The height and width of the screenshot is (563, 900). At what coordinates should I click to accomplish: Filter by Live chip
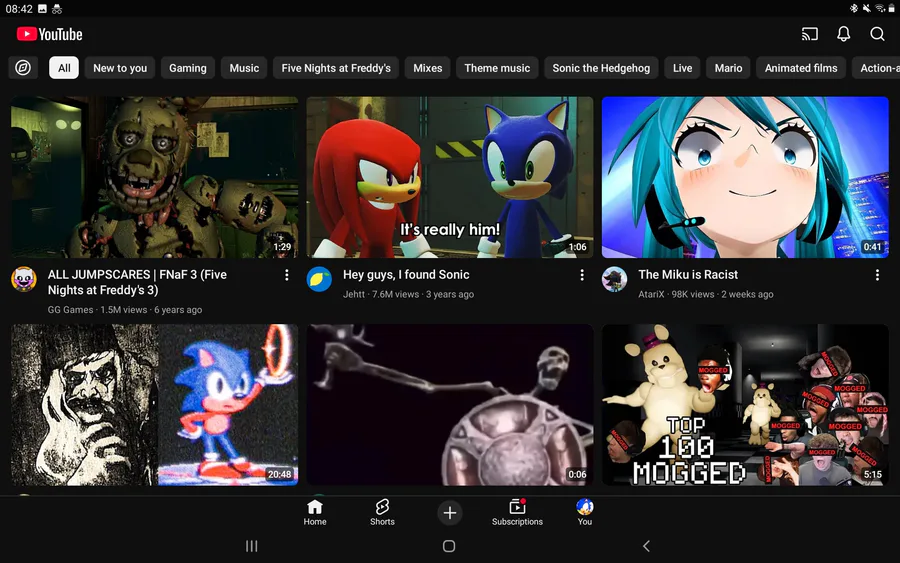682,68
